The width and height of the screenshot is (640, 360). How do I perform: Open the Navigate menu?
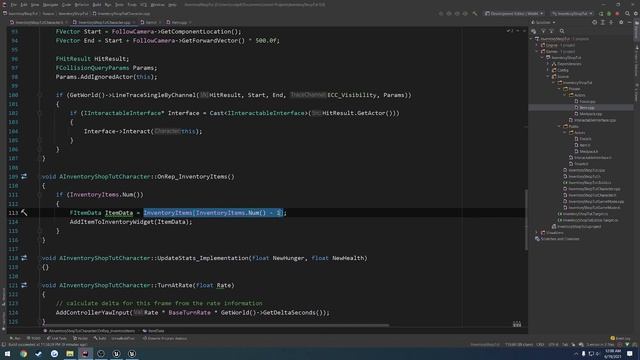51,4
